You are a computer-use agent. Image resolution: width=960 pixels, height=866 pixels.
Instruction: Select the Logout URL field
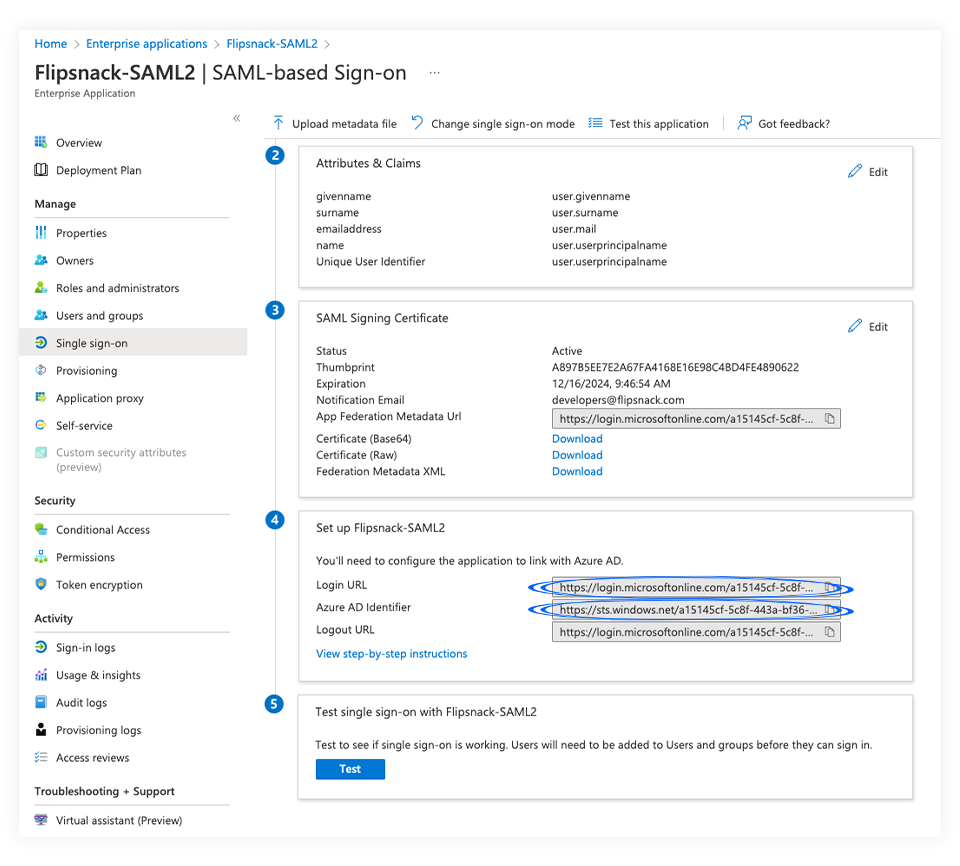click(696, 631)
